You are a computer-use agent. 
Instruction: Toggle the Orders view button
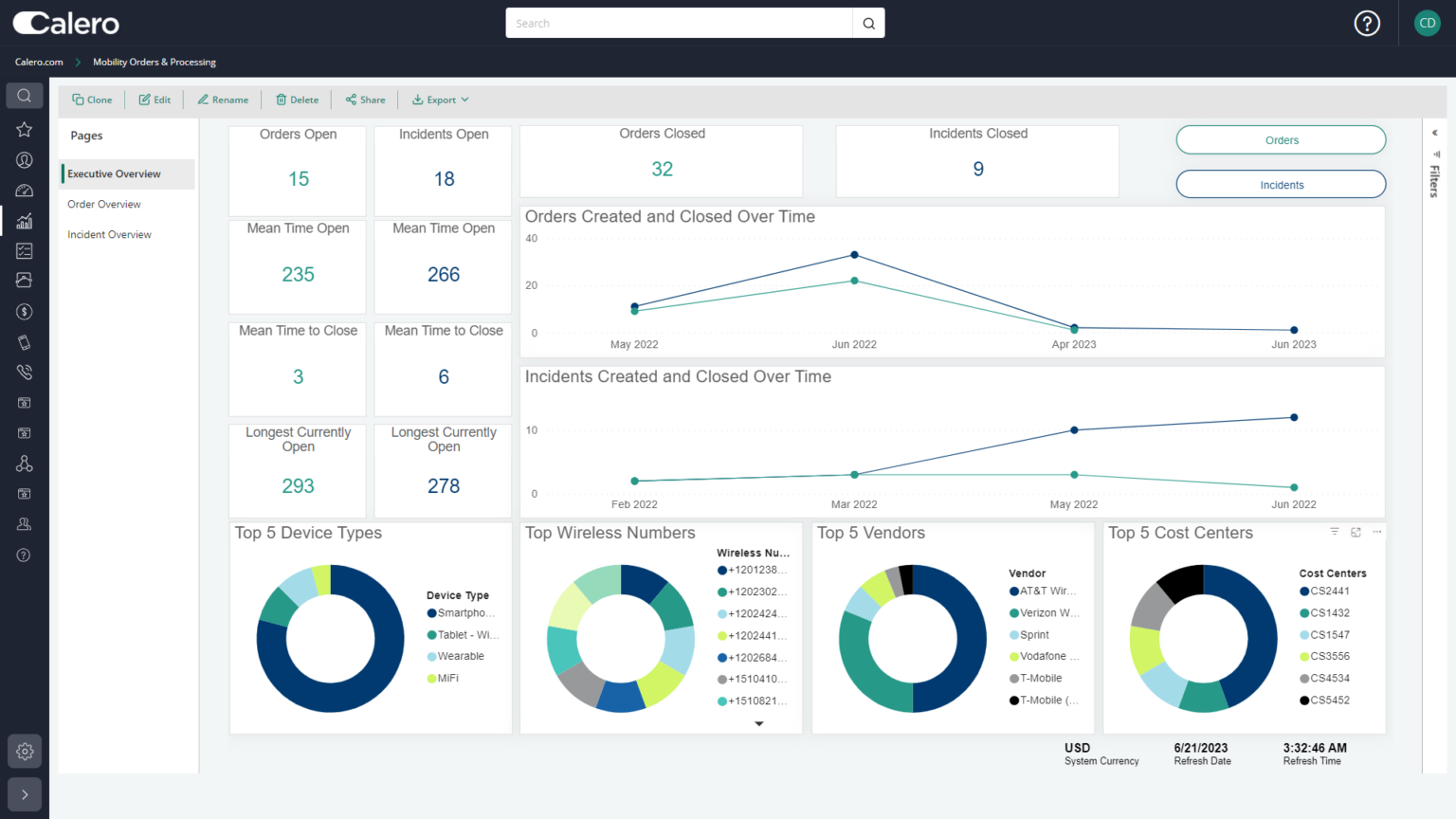click(x=1281, y=139)
